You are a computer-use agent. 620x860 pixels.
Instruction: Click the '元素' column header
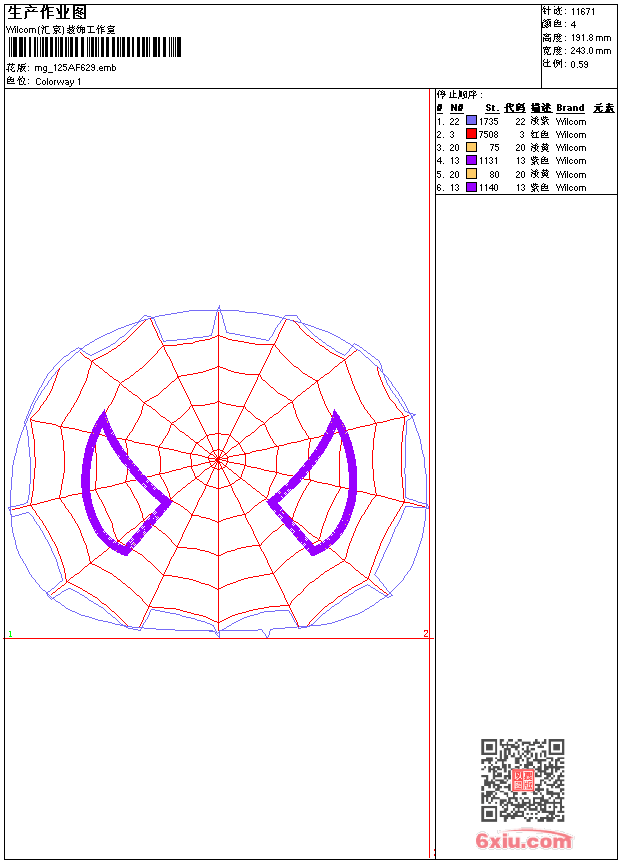point(604,108)
